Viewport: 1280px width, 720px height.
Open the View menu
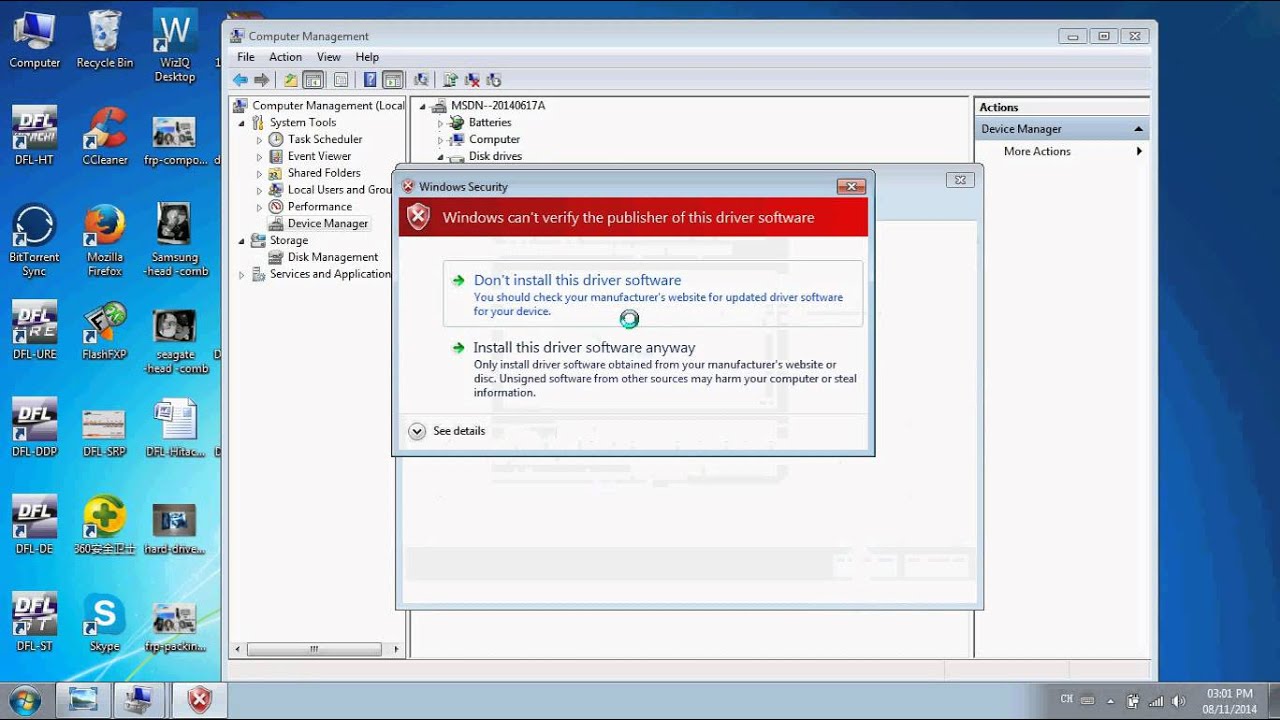point(329,57)
